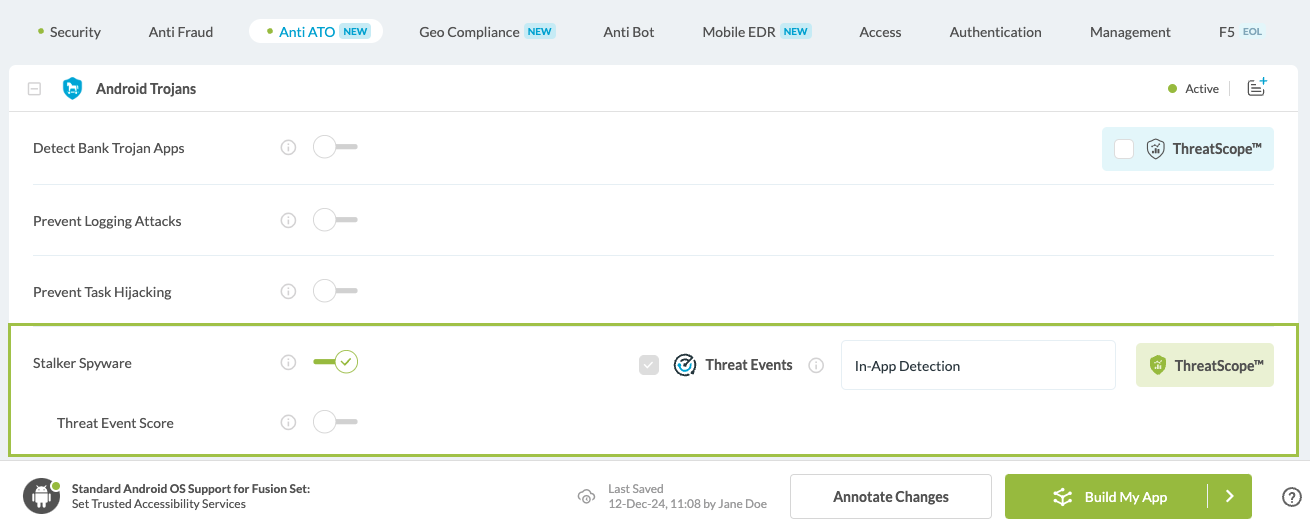
Task: Click the Android robot icon
Action: coord(42,496)
